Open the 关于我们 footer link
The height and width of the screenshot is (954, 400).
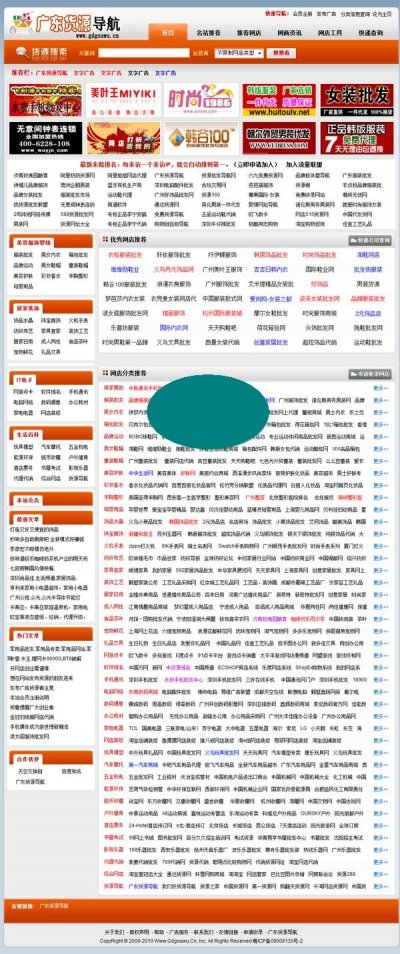click(114, 932)
